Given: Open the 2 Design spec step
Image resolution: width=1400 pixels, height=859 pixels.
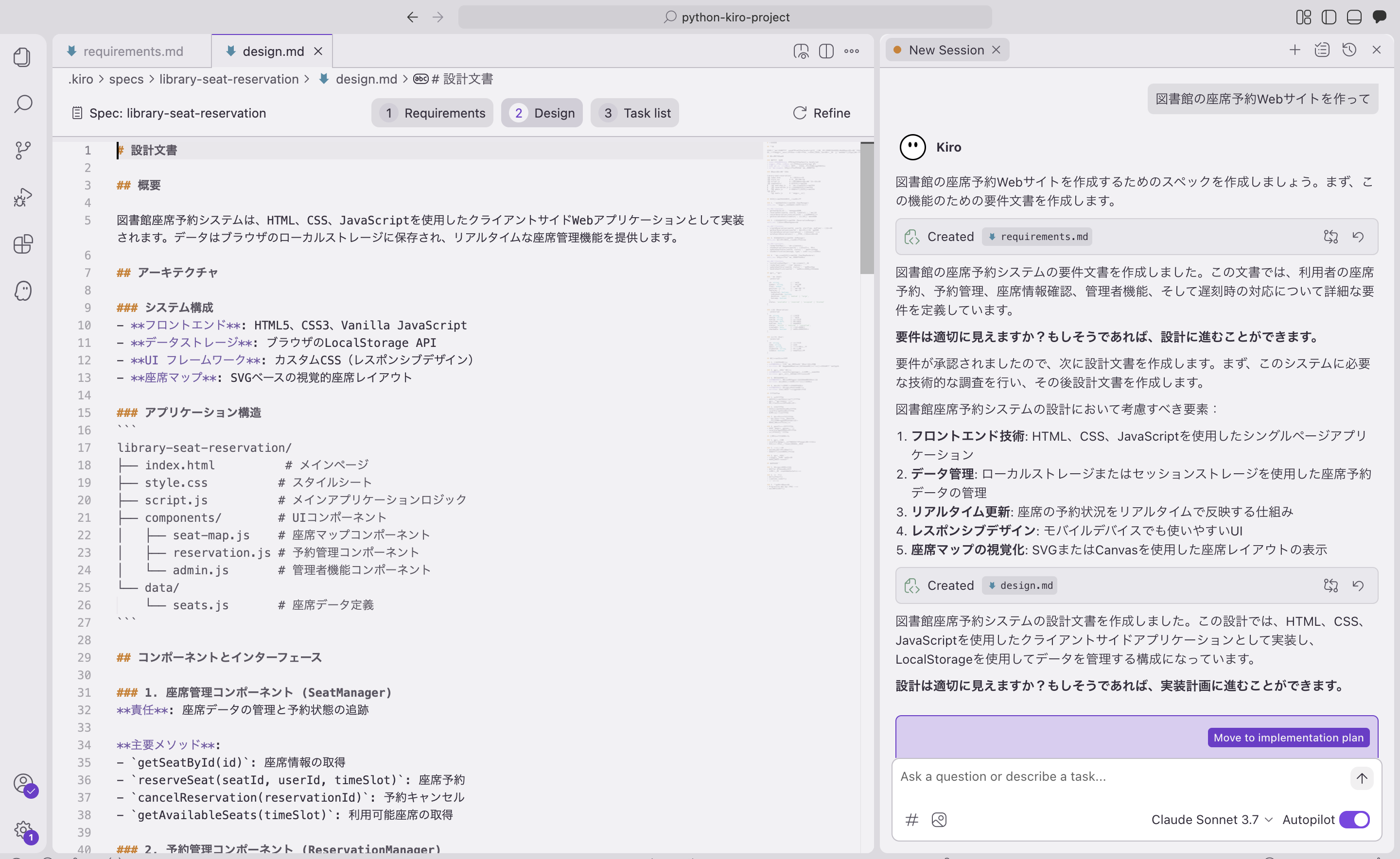Looking at the screenshot, I should click(x=542, y=113).
